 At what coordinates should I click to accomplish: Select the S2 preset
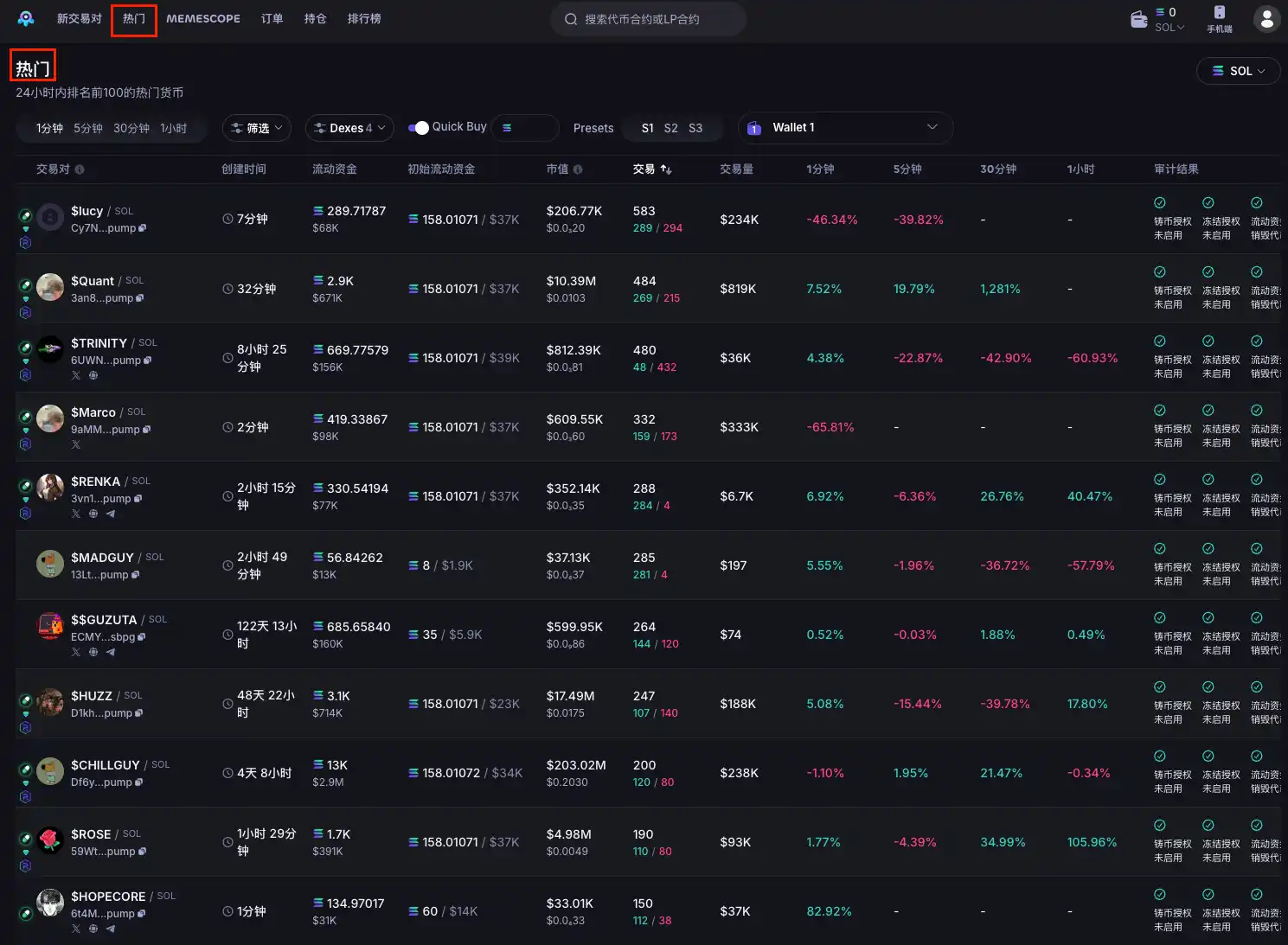pyautogui.click(x=670, y=128)
